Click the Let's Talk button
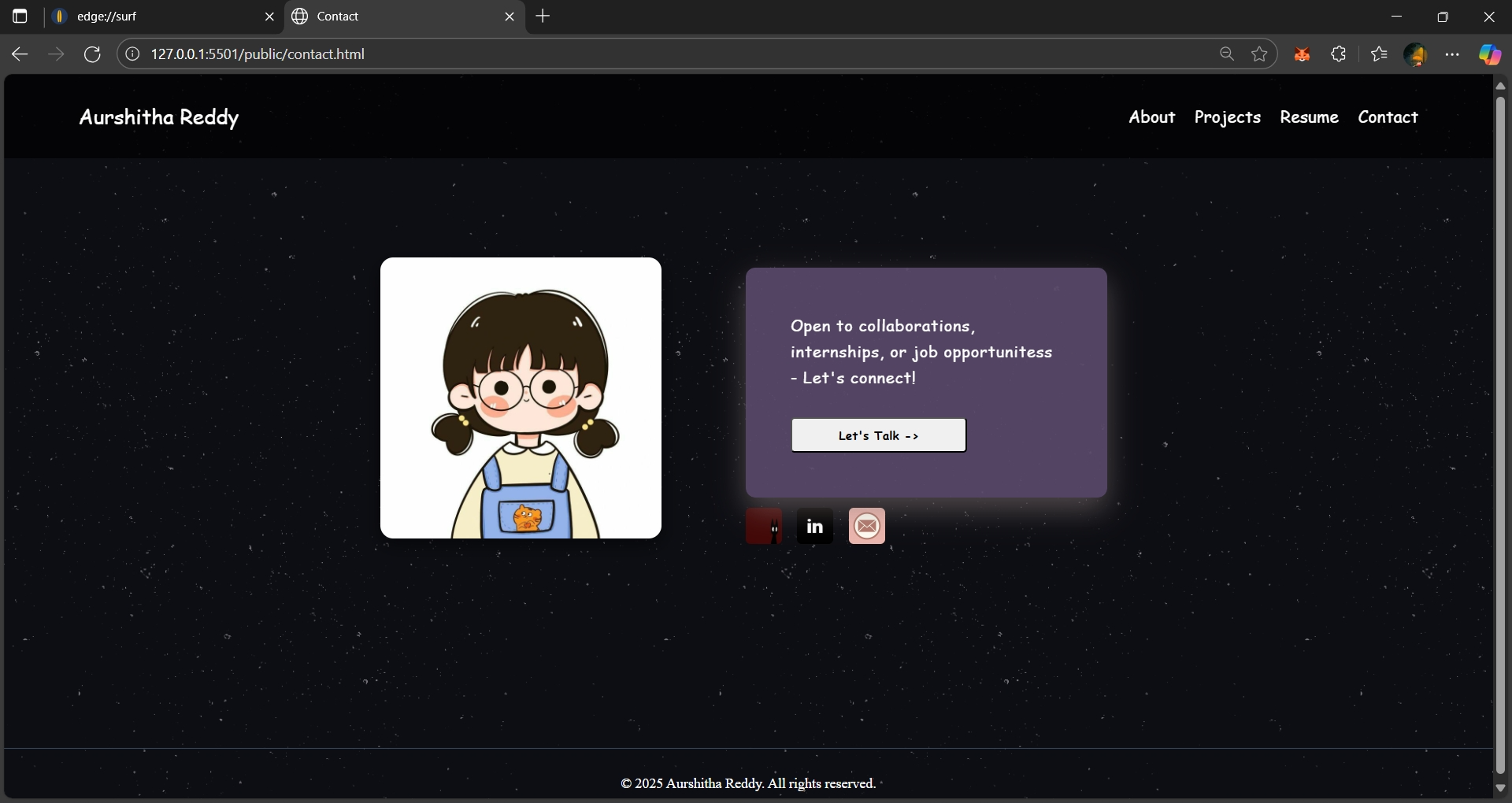Screen dimensions: 1512x803 [878, 435]
